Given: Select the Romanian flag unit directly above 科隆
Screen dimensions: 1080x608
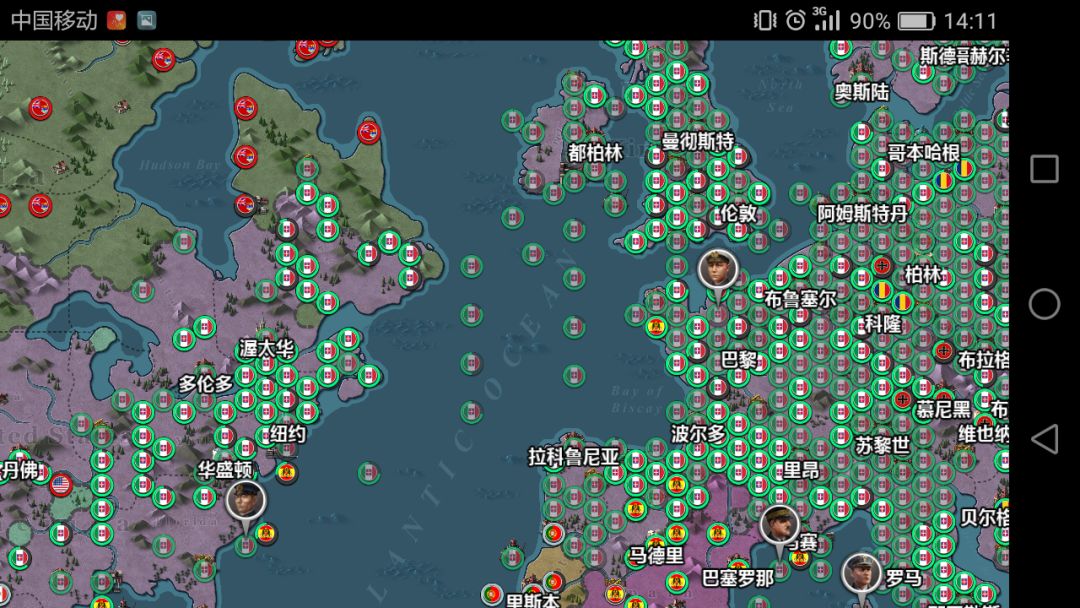Looking at the screenshot, I should [x=882, y=291].
